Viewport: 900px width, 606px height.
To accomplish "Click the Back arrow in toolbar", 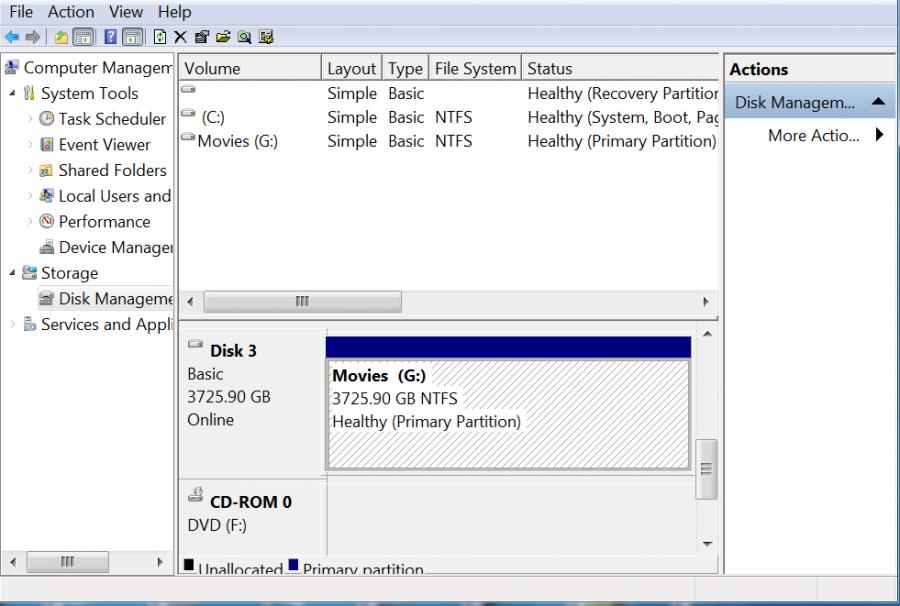I will point(11,37).
